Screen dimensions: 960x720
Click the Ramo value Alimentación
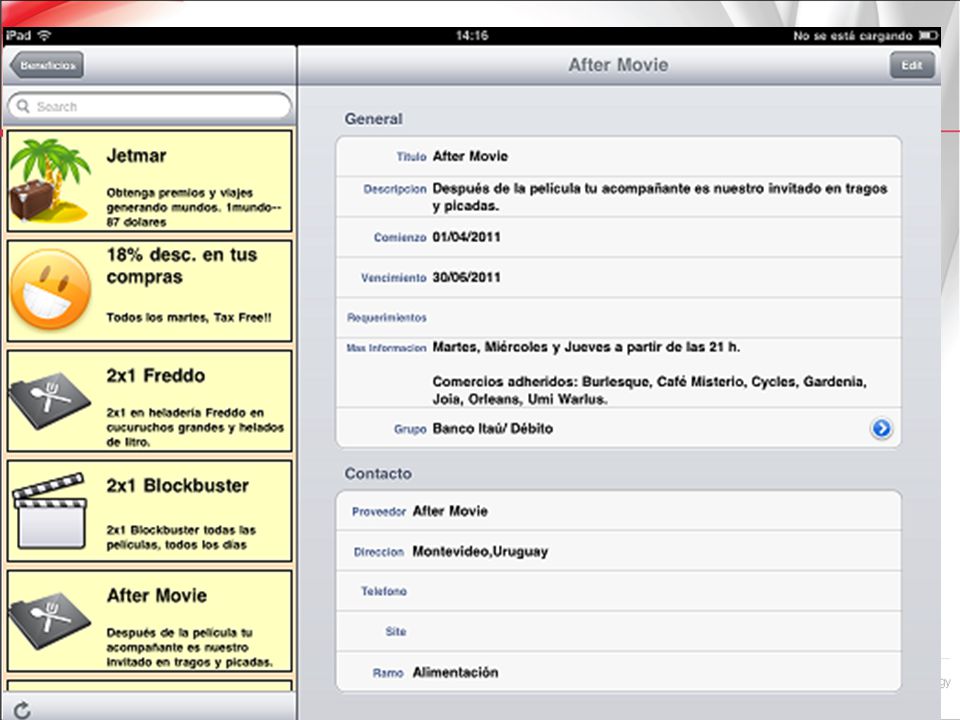pos(455,672)
